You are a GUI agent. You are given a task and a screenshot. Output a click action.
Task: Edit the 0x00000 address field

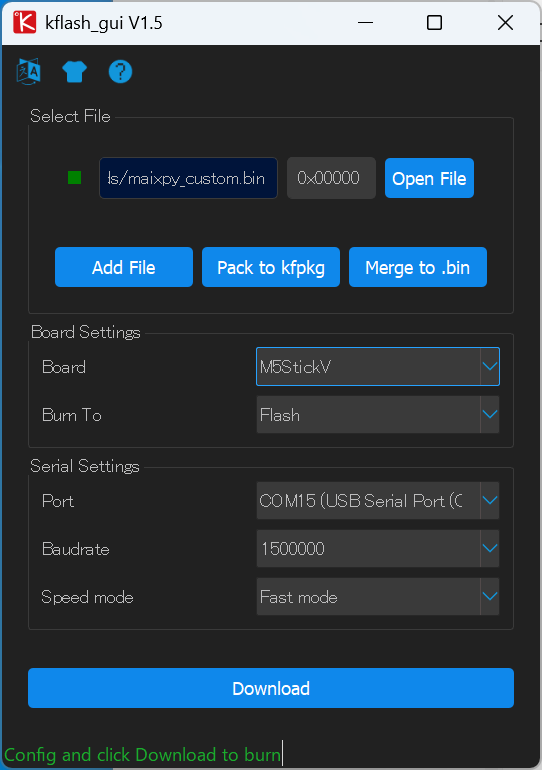point(331,178)
